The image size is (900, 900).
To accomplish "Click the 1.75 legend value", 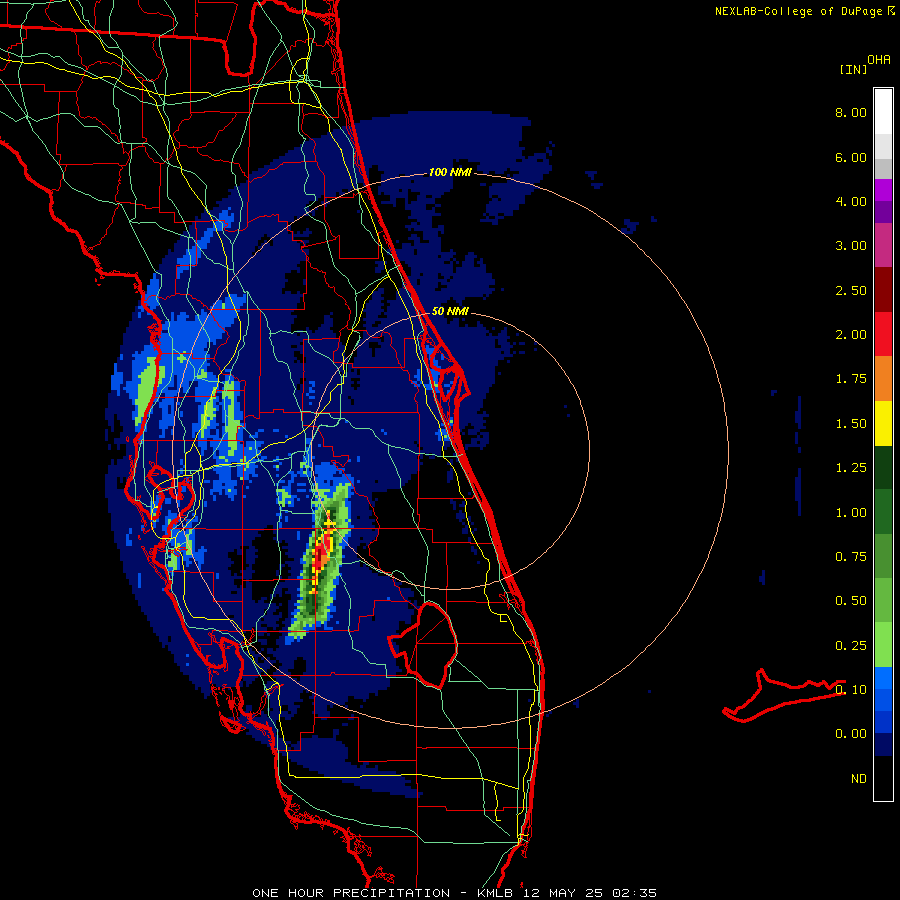I will [851, 379].
